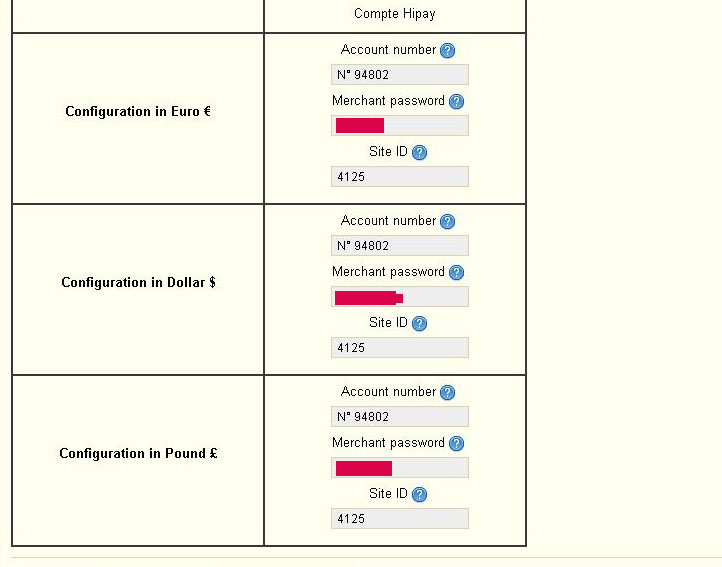Show help for Pound Site ID

pos(419,495)
